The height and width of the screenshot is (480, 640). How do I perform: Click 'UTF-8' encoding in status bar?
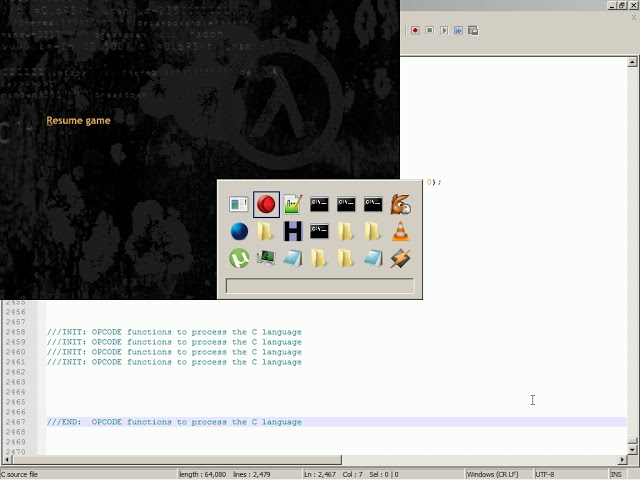point(544,474)
